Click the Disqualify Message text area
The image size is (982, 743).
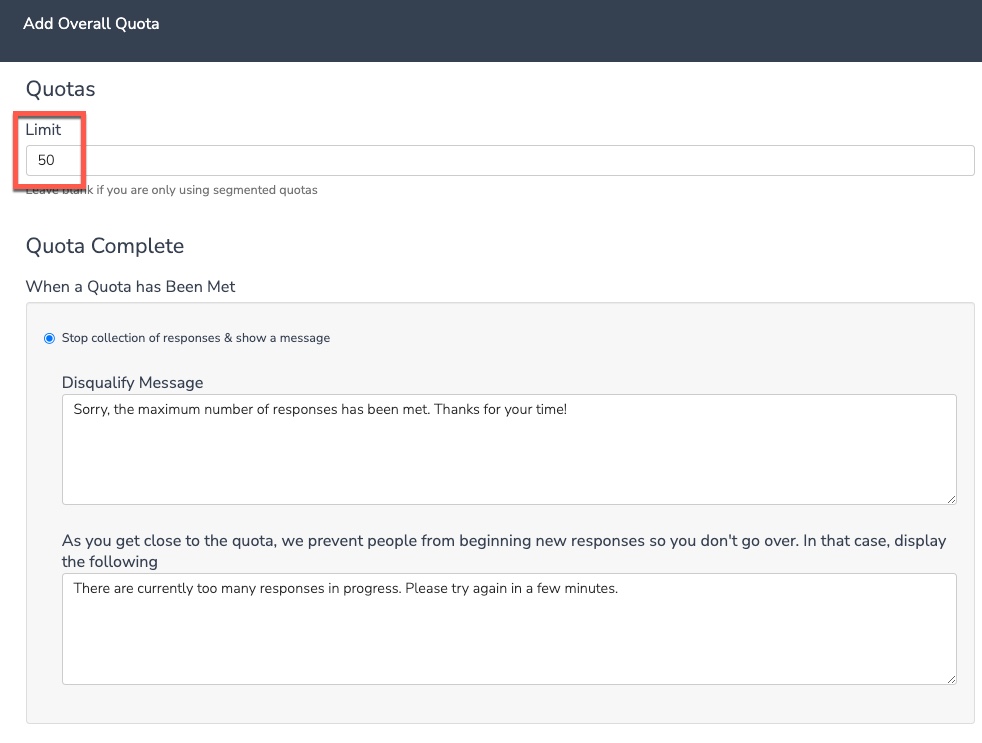tap(509, 460)
